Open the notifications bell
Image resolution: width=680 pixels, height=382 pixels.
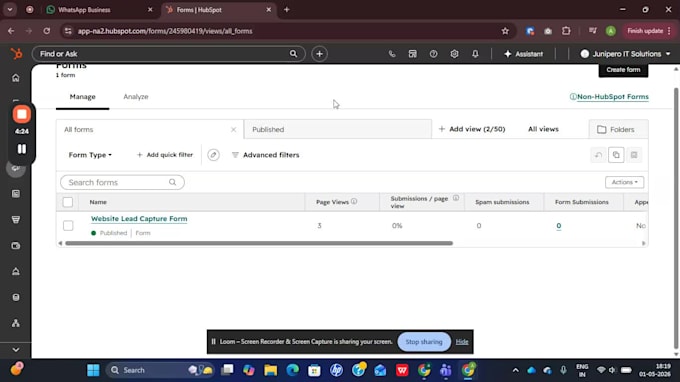click(475, 54)
